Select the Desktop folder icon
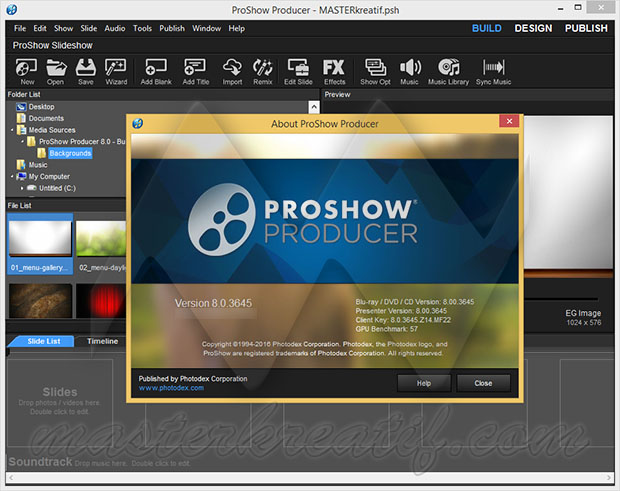 pos(21,107)
